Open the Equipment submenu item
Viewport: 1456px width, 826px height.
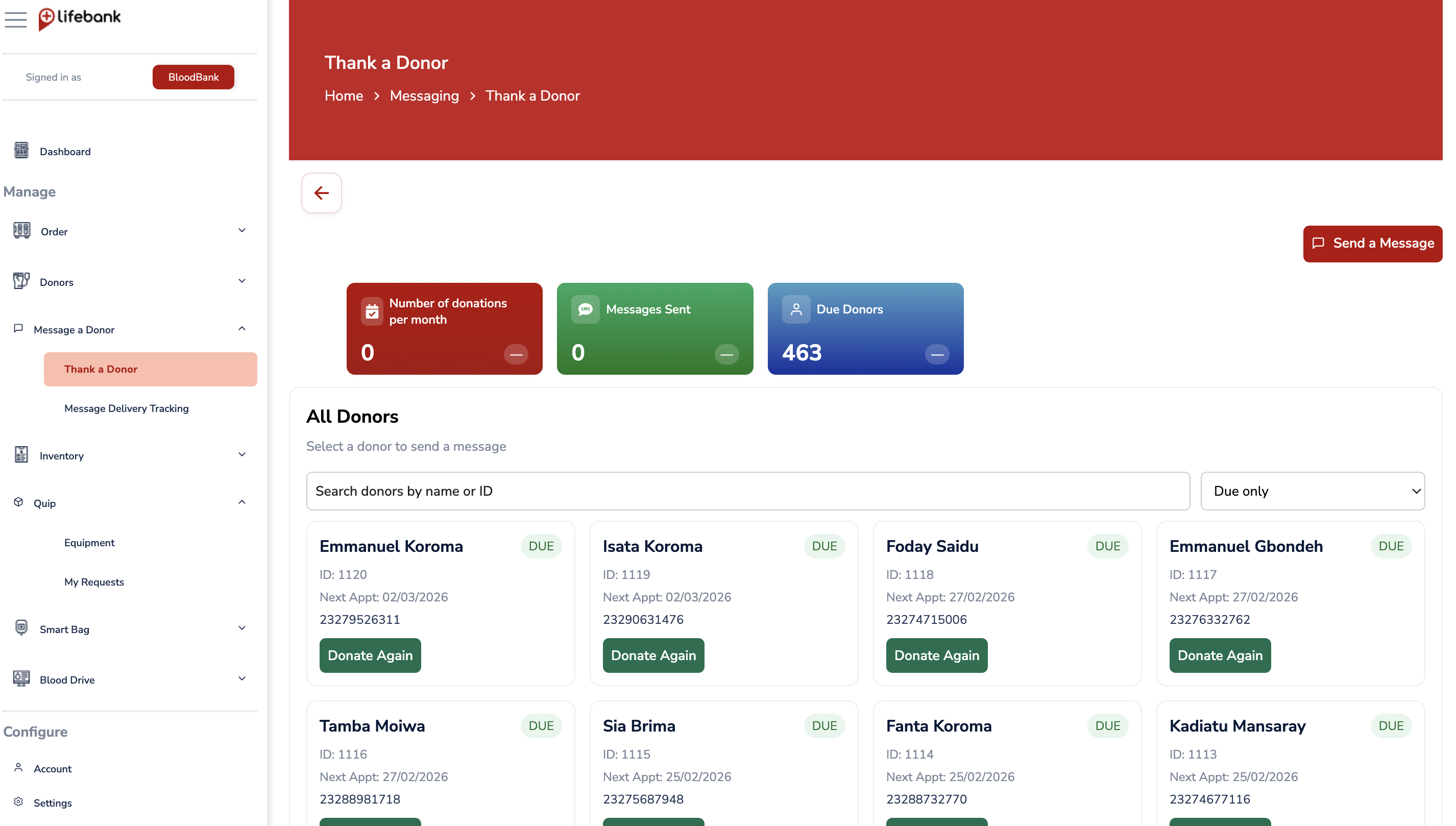(89, 543)
